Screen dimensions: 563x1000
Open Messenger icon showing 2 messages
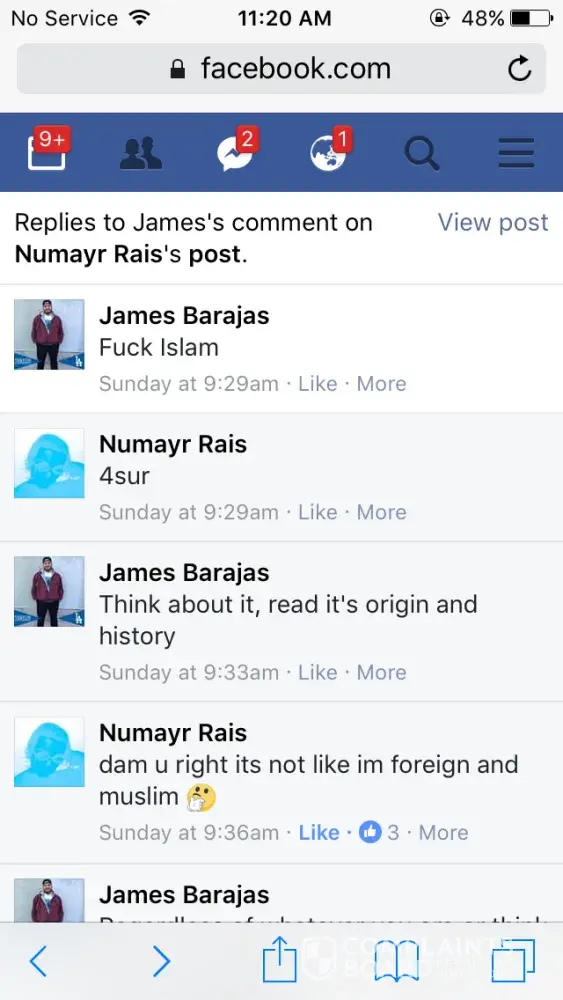[x=236, y=151]
